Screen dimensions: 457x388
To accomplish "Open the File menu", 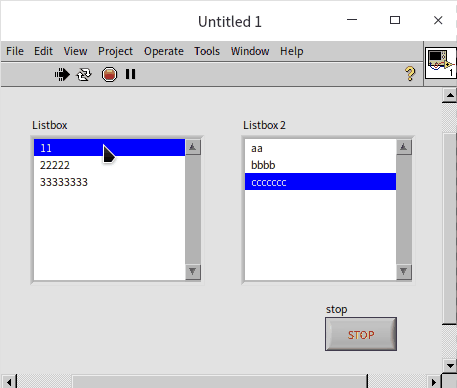I will pos(15,51).
